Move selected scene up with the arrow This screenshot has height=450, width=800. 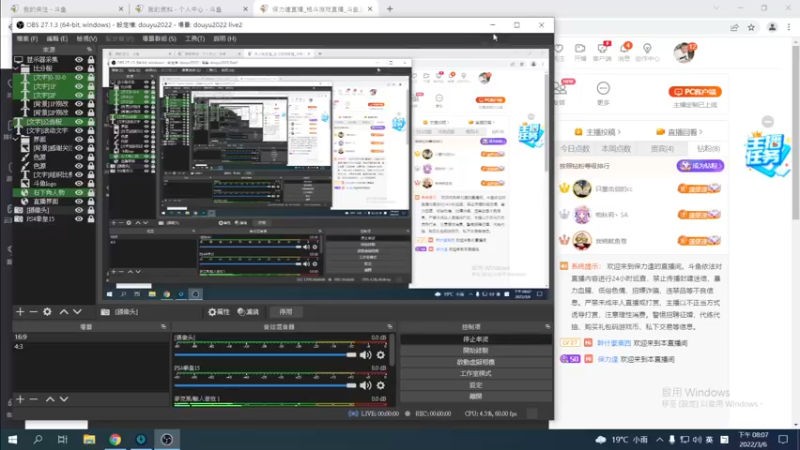(50, 399)
